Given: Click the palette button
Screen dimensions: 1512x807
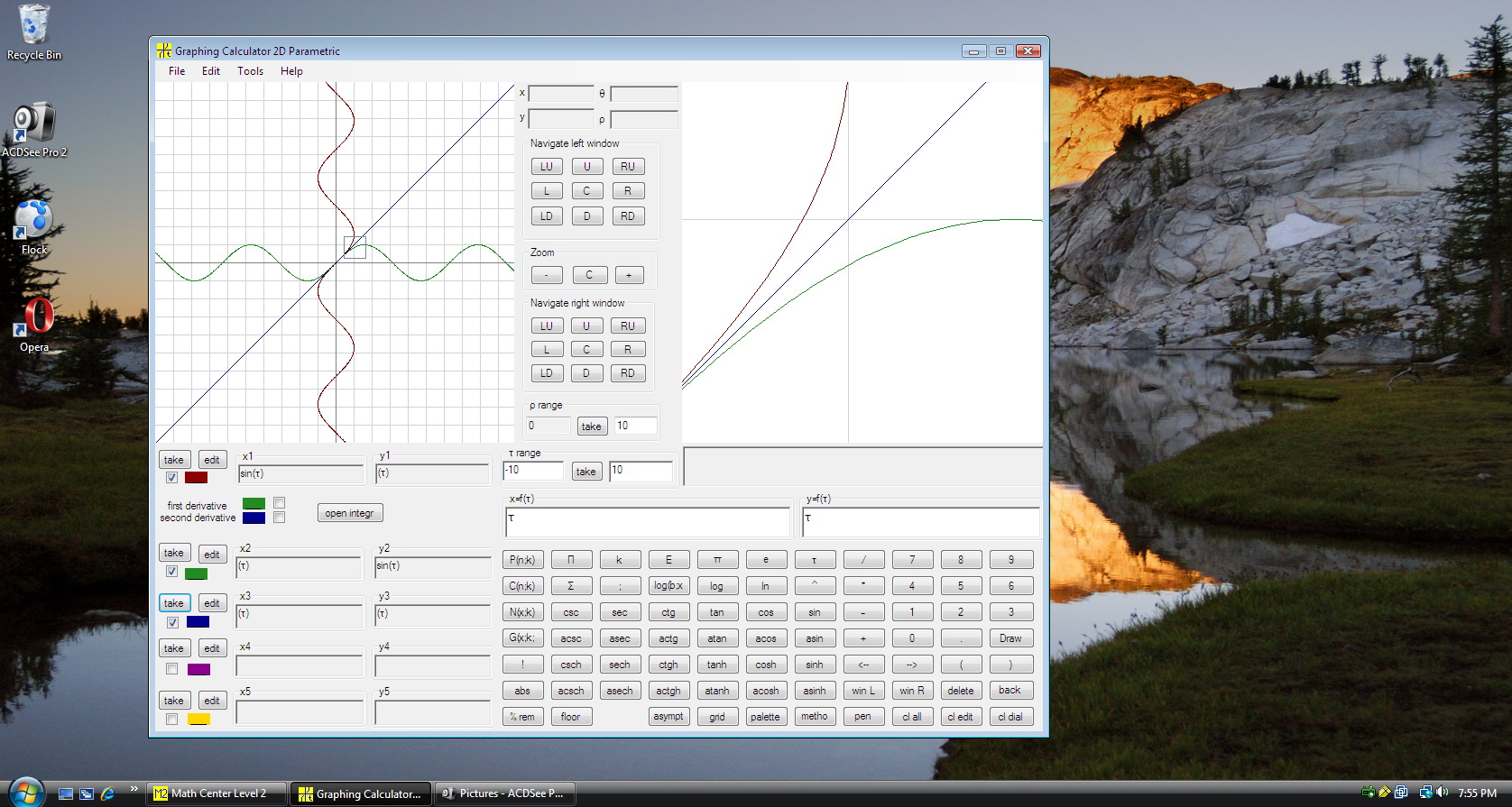Looking at the screenshot, I should click(x=765, y=717).
